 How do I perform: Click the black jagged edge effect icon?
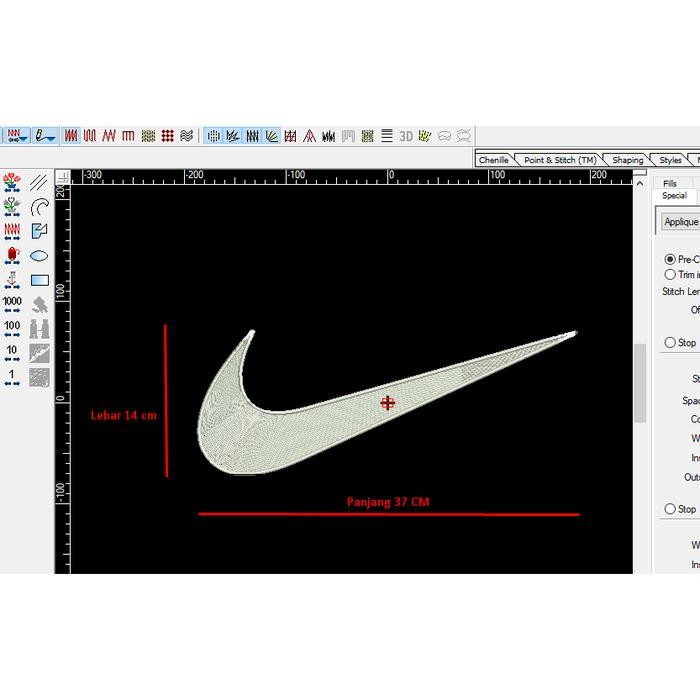click(329, 136)
